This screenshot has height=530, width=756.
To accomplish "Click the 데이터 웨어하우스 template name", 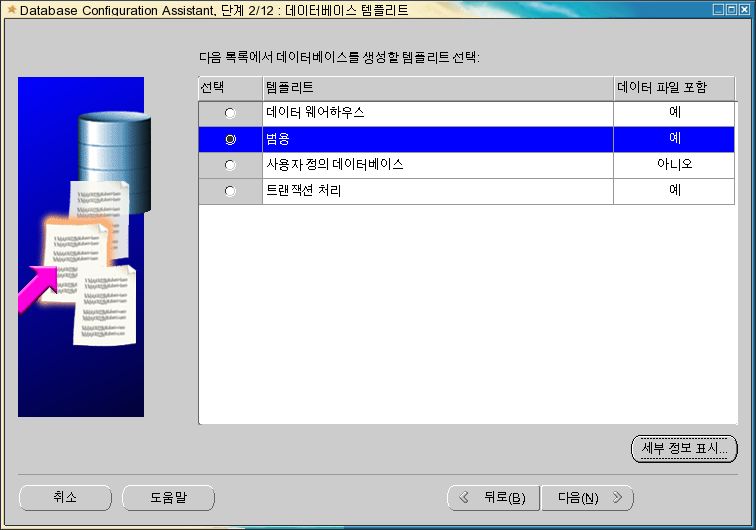I will tap(315, 113).
